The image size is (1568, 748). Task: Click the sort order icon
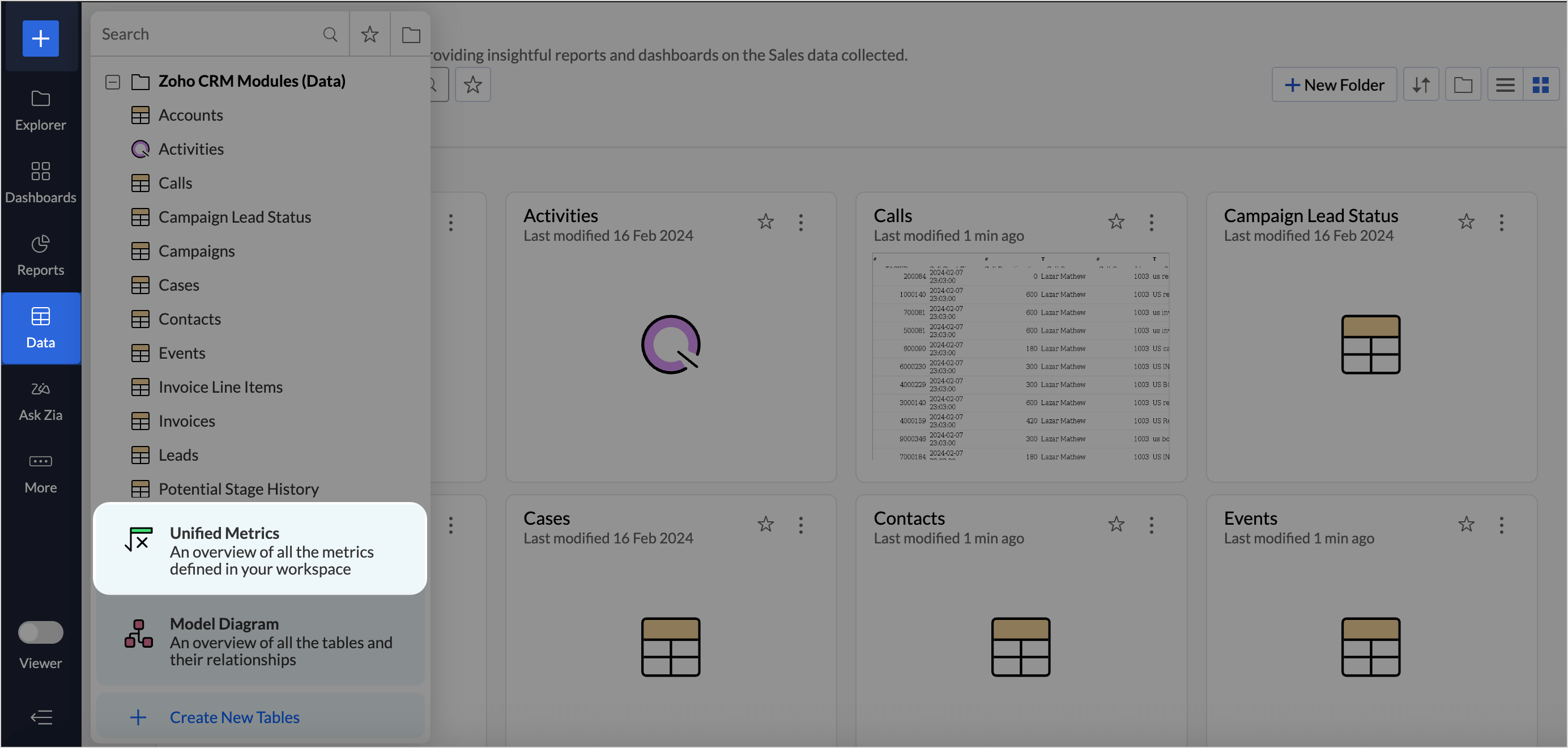1421,84
